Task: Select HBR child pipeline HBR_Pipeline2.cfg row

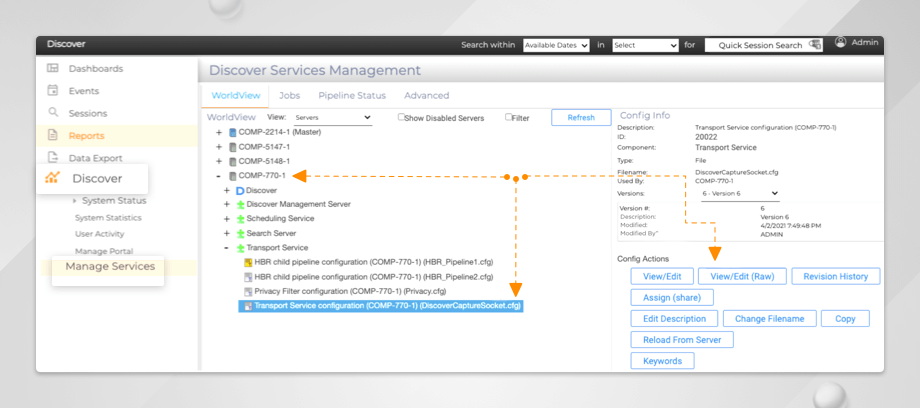Action: [368, 277]
